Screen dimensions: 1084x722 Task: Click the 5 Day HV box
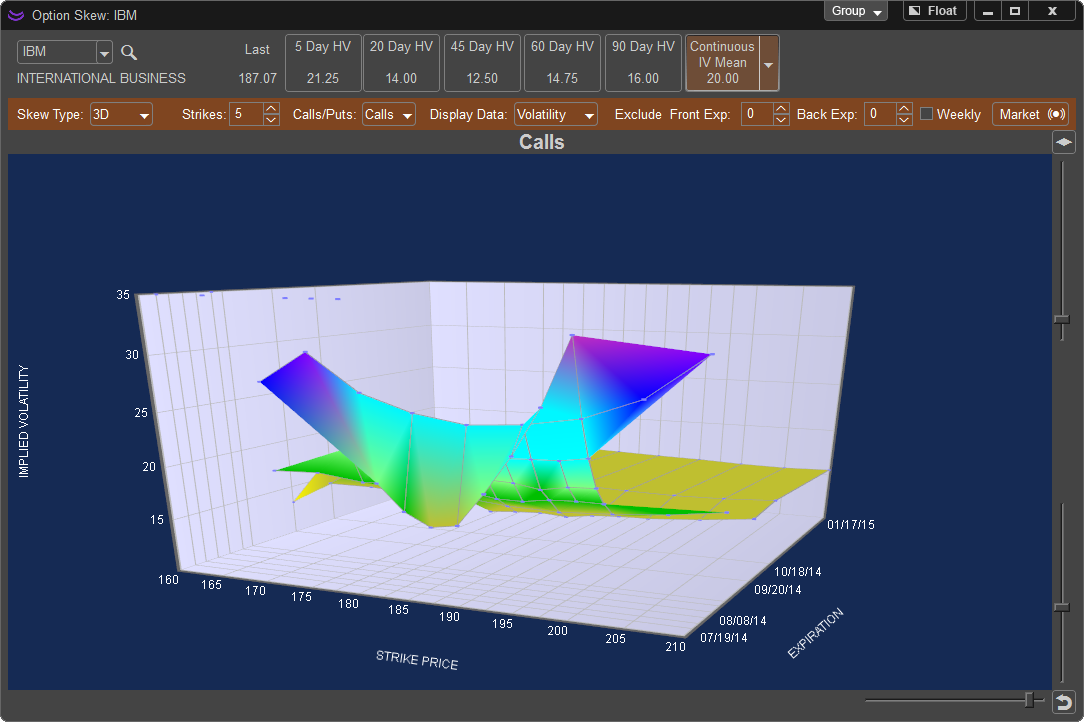click(323, 63)
